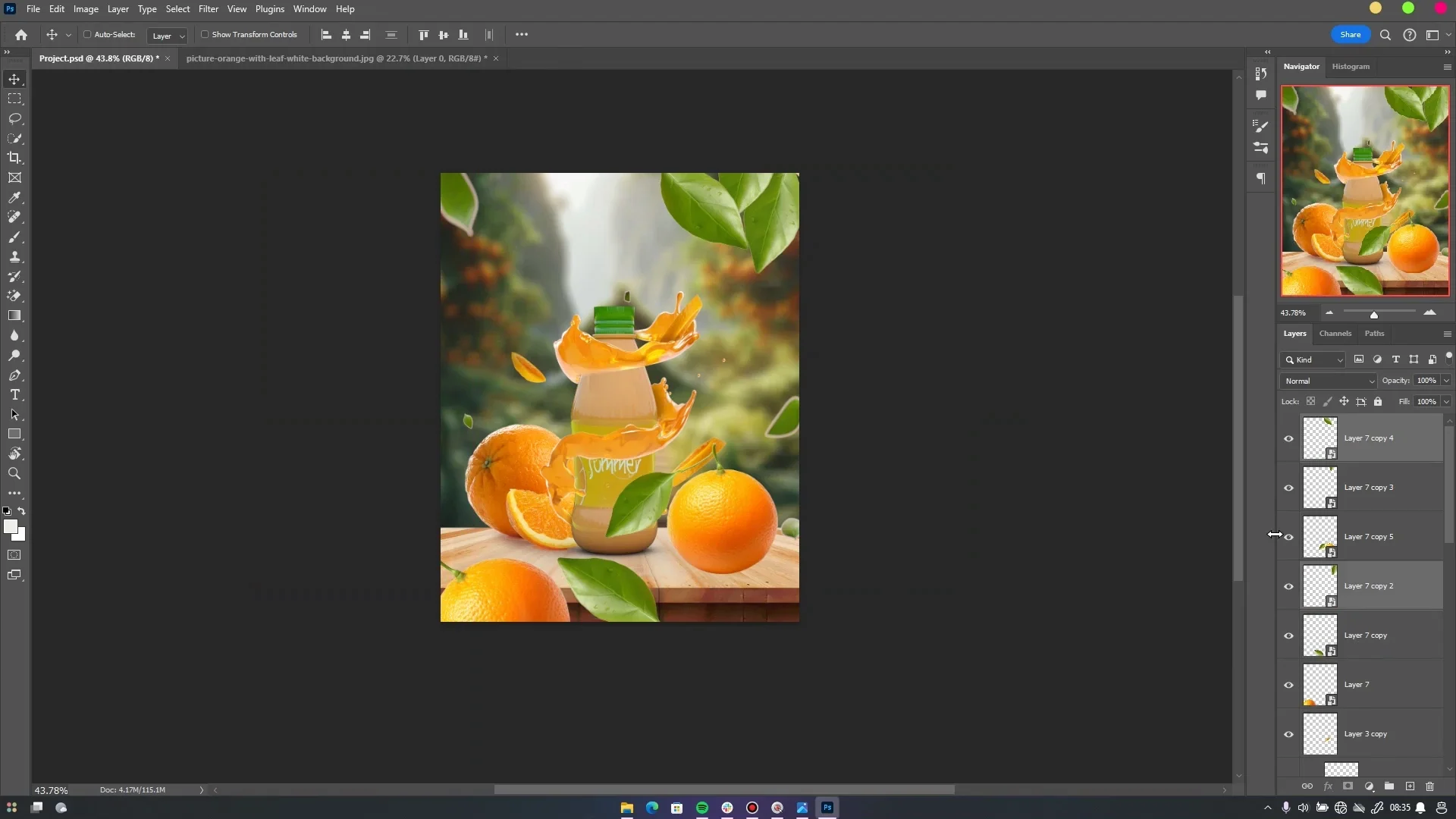Switch to the Channels tab
Screen dimensions: 1456x819
(x=1335, y=334)
